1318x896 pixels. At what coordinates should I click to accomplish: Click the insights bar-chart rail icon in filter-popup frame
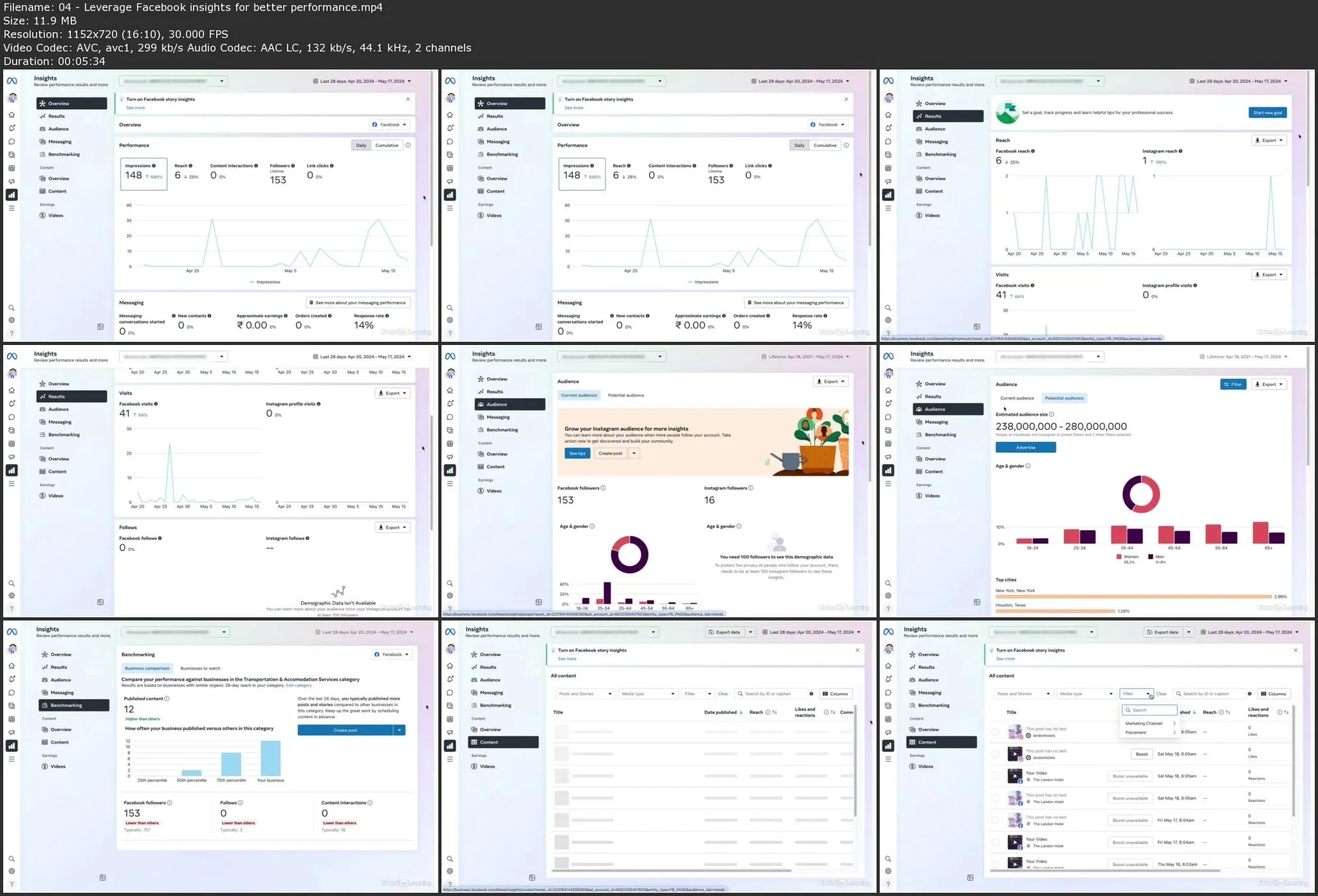point(888,745)
